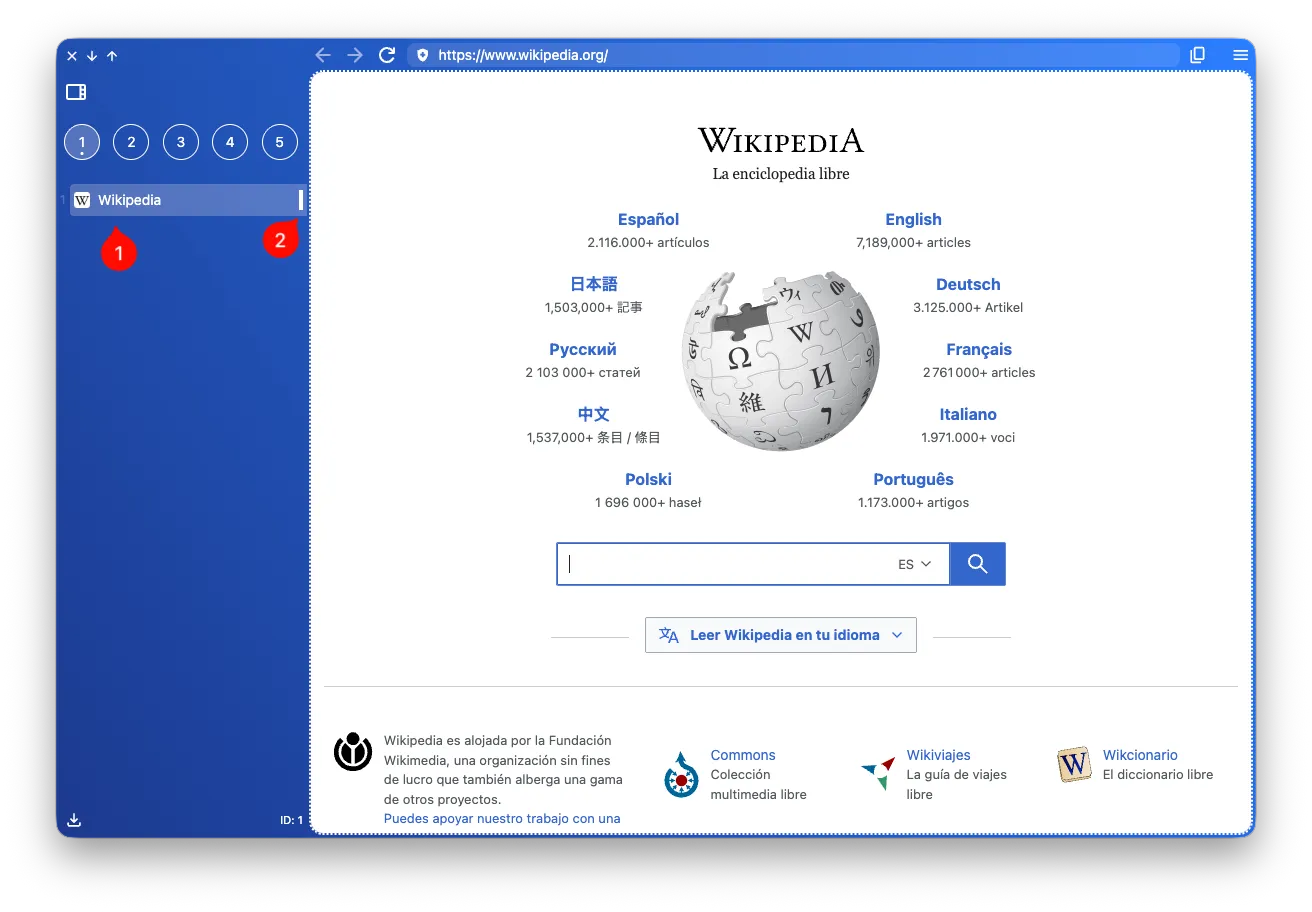Open the Wikiviajes link
This screenshot has height=912, width=1312.
pos(939,755)
